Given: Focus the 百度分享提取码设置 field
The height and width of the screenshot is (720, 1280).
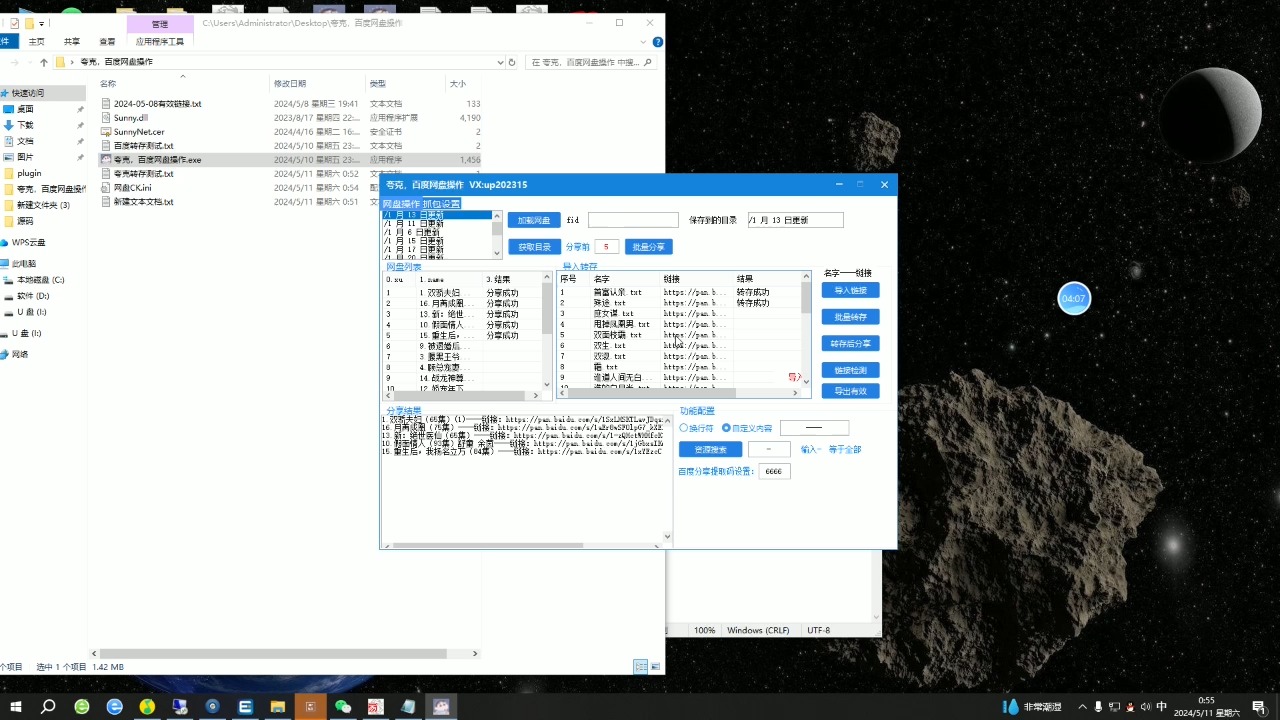Looking at the screenshot, I should click(774, 471).
